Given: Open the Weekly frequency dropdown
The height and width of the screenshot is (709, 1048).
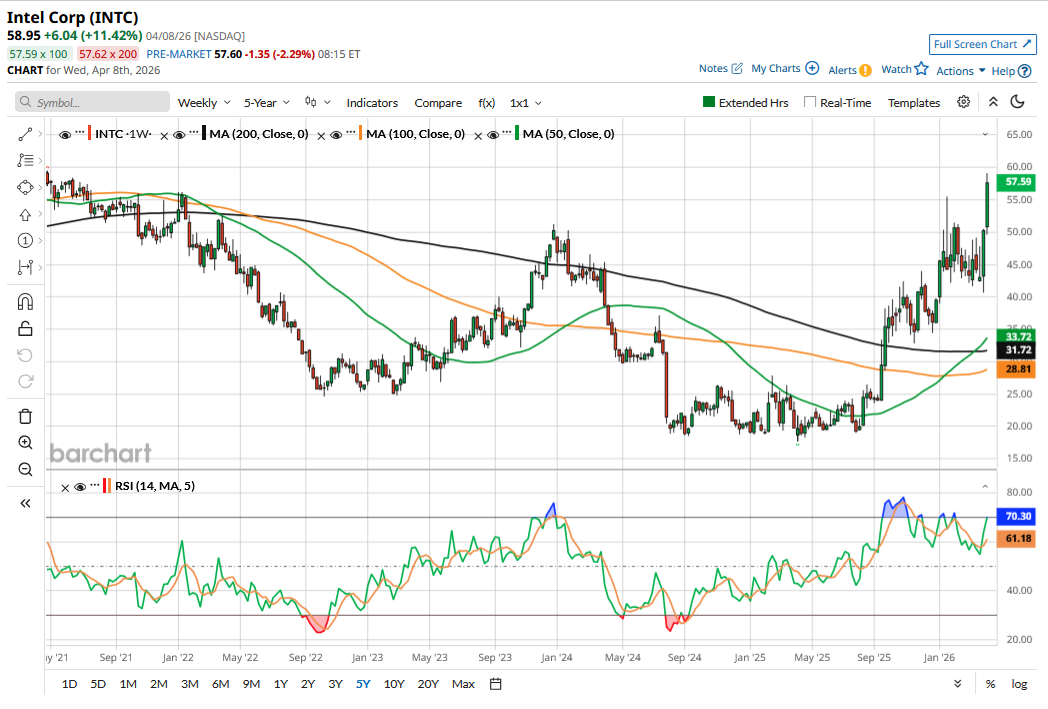Looking at the screenshot, I should (204, 103).
